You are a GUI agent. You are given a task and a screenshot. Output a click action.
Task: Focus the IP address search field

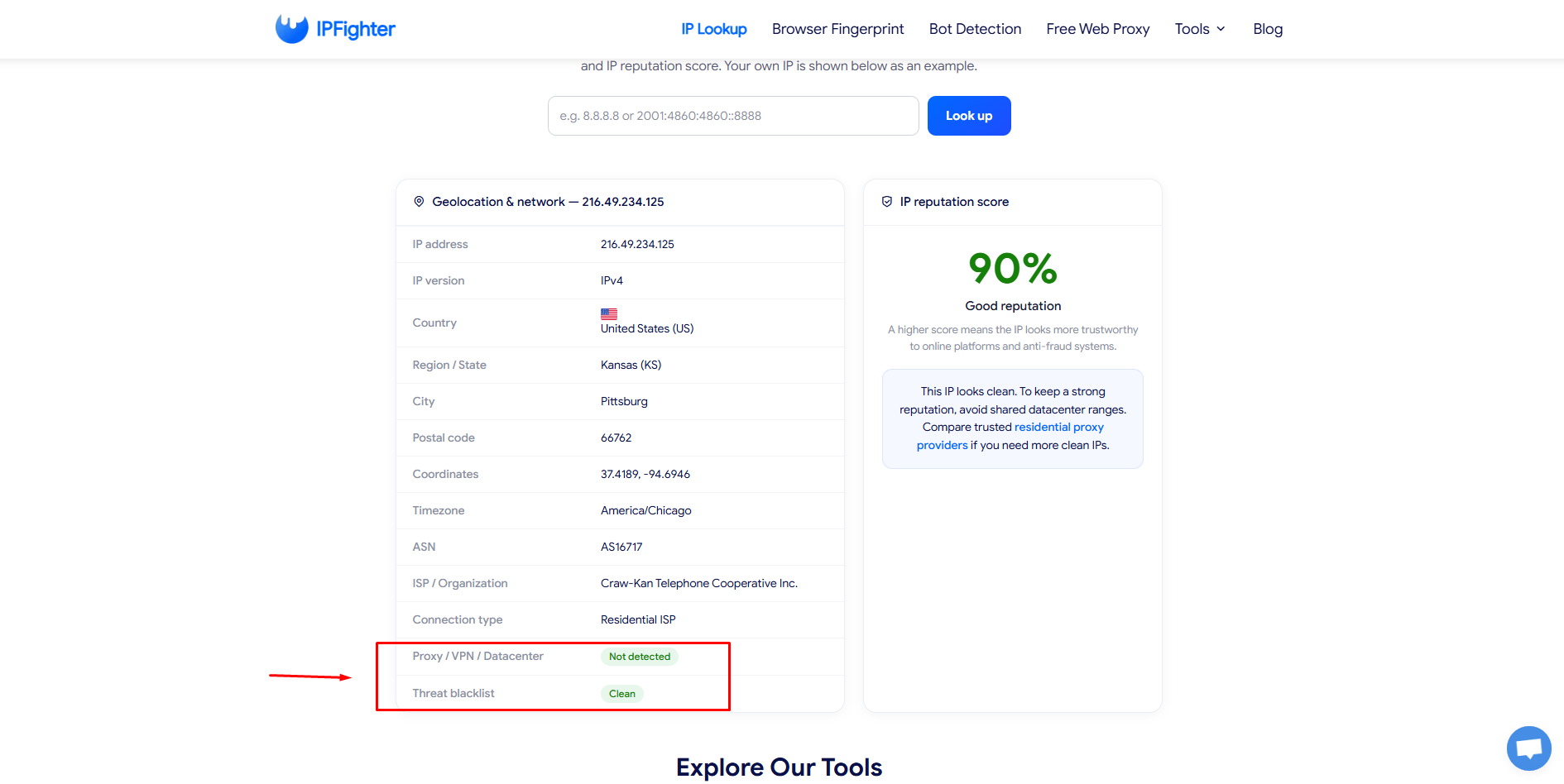click(733, 116)
